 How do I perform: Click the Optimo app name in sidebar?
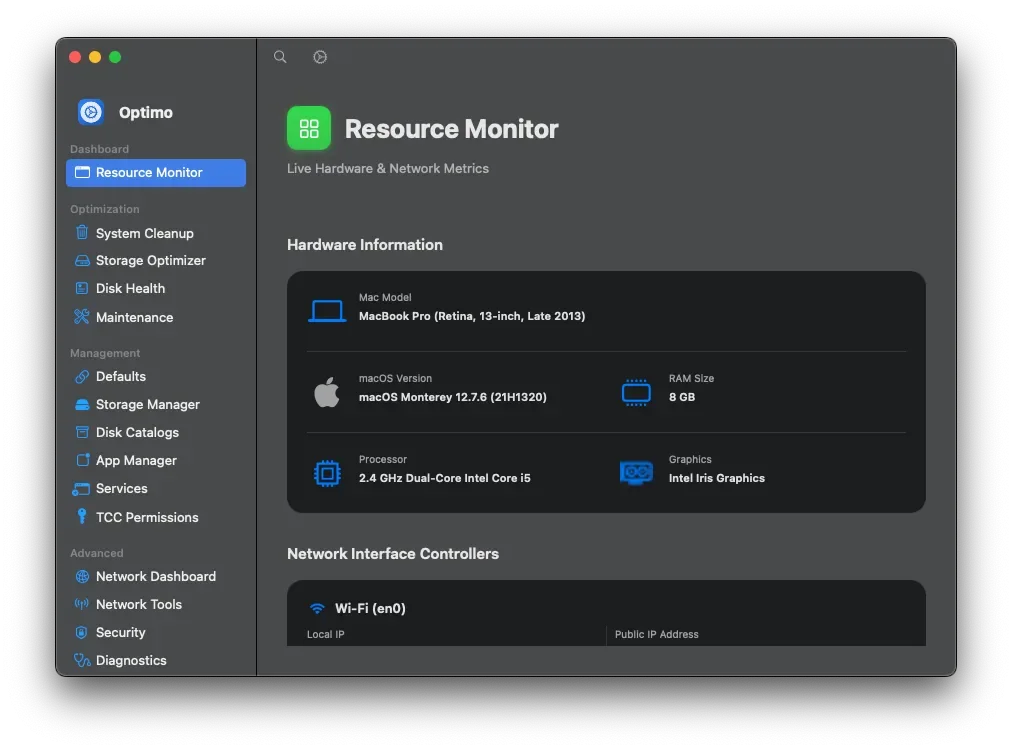tap(146, 112)
